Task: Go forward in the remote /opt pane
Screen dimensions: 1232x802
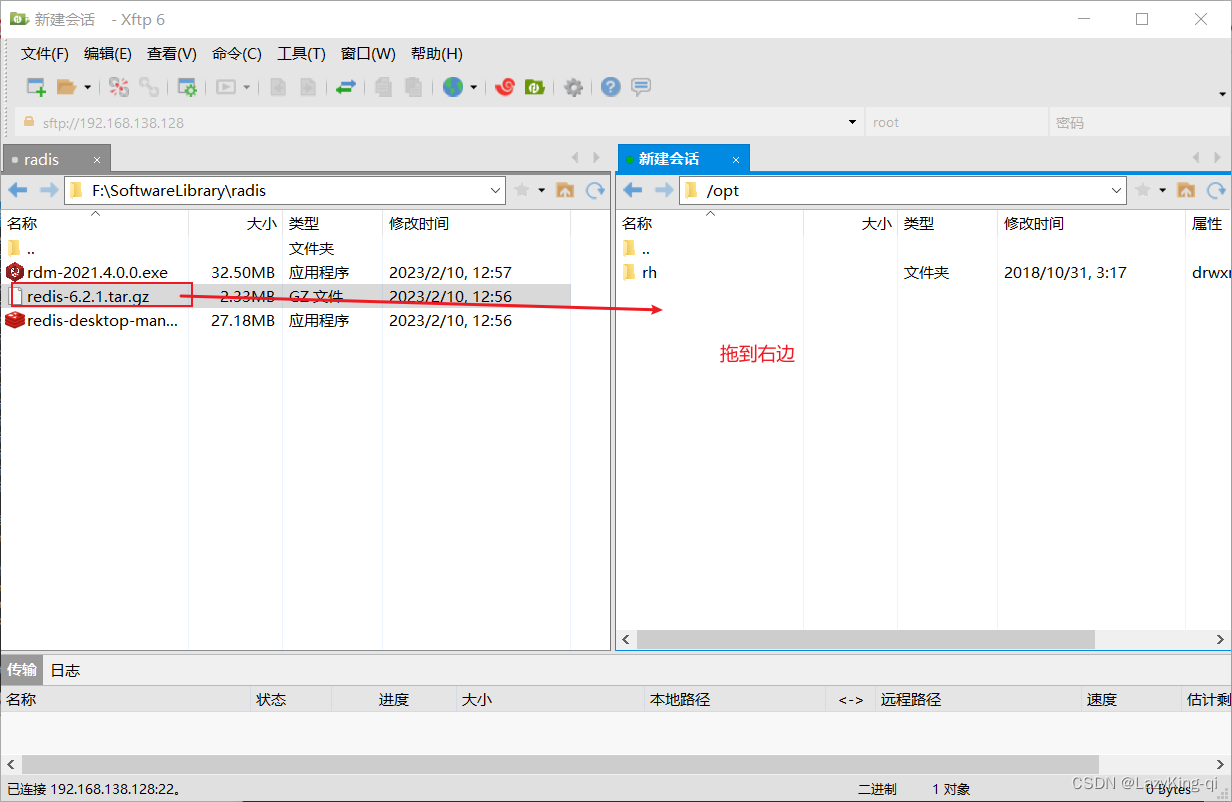Action: tap(663, 190)
